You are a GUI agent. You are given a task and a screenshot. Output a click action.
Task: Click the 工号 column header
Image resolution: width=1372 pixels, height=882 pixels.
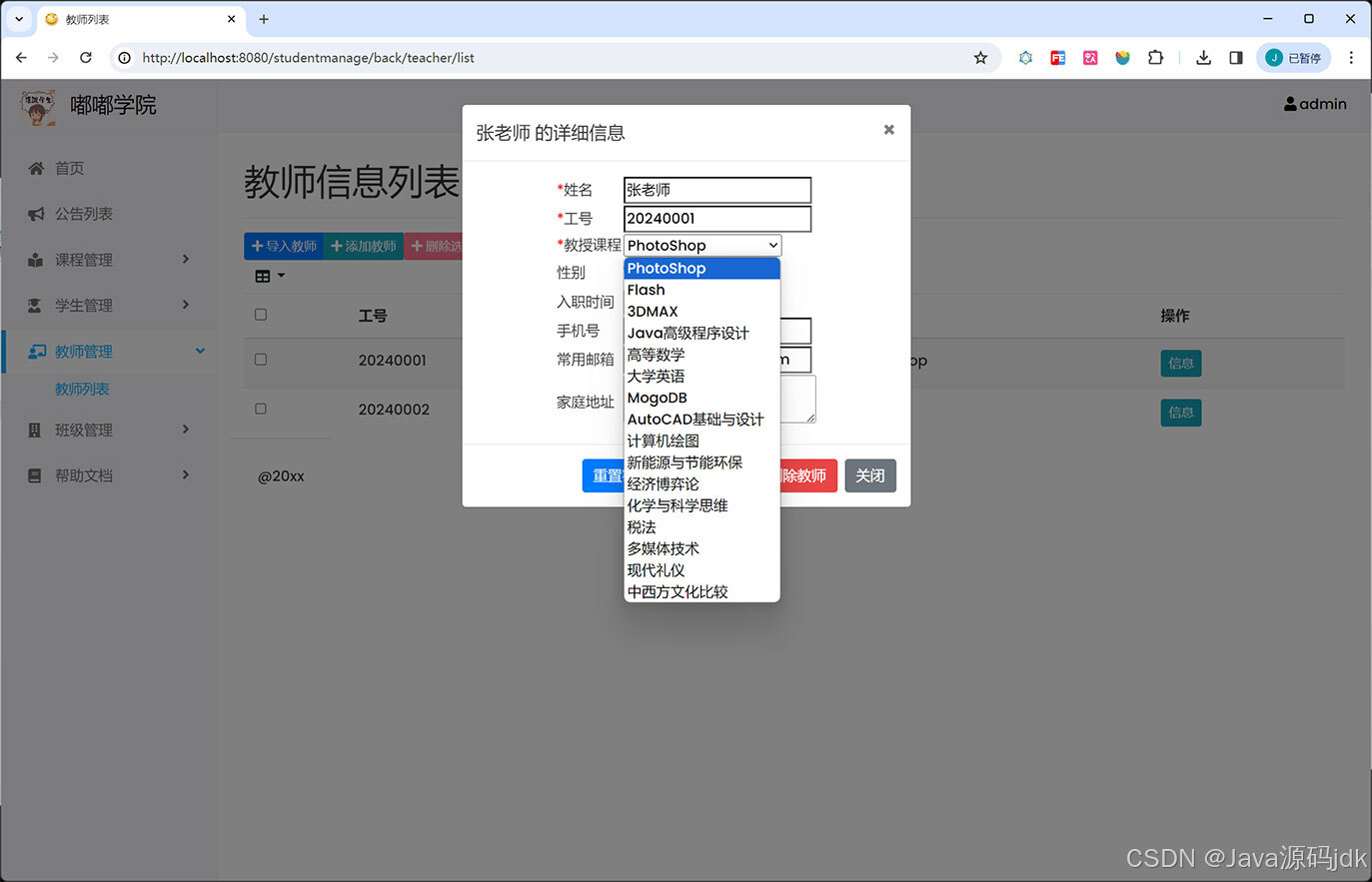(x=373, y=316)
